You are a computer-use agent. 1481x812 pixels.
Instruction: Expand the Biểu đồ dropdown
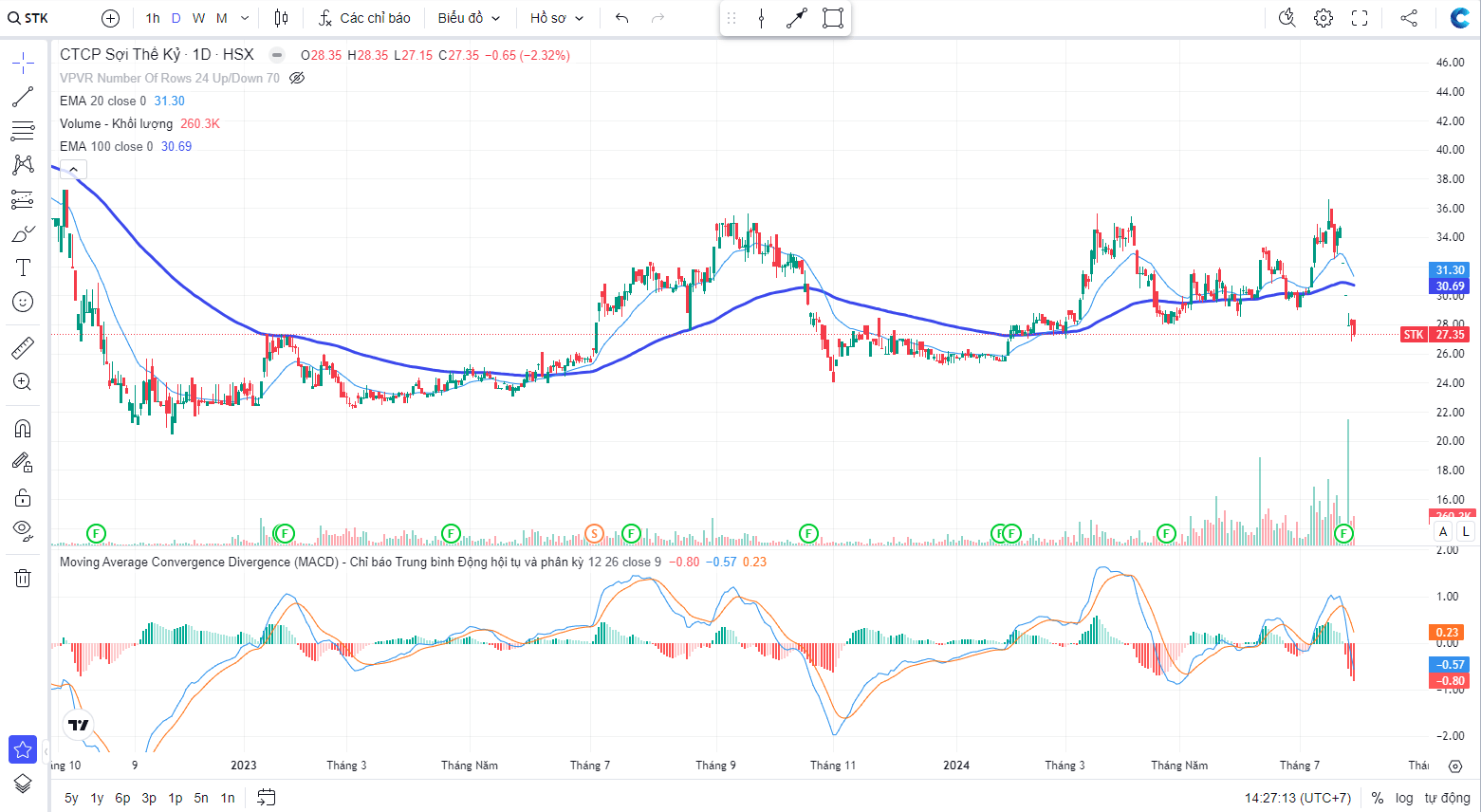(x=469, y=18)
